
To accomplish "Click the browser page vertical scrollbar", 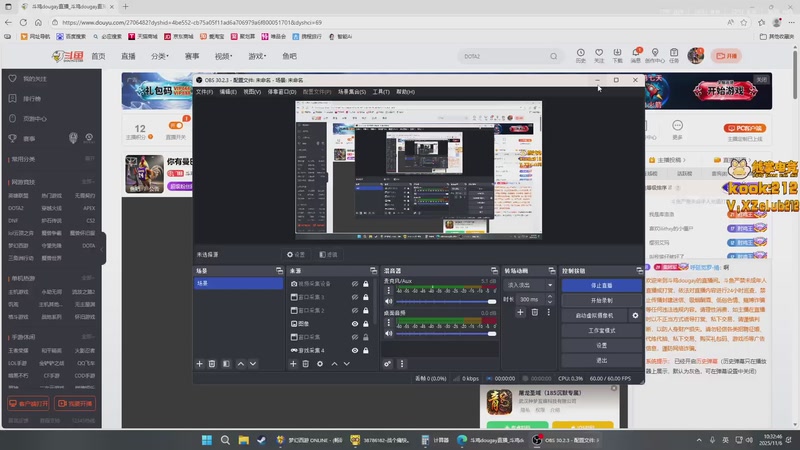I will 795,74.
